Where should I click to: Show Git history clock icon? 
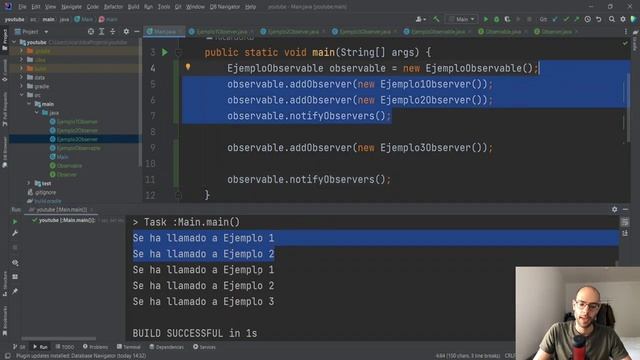(x=587, y=19)
